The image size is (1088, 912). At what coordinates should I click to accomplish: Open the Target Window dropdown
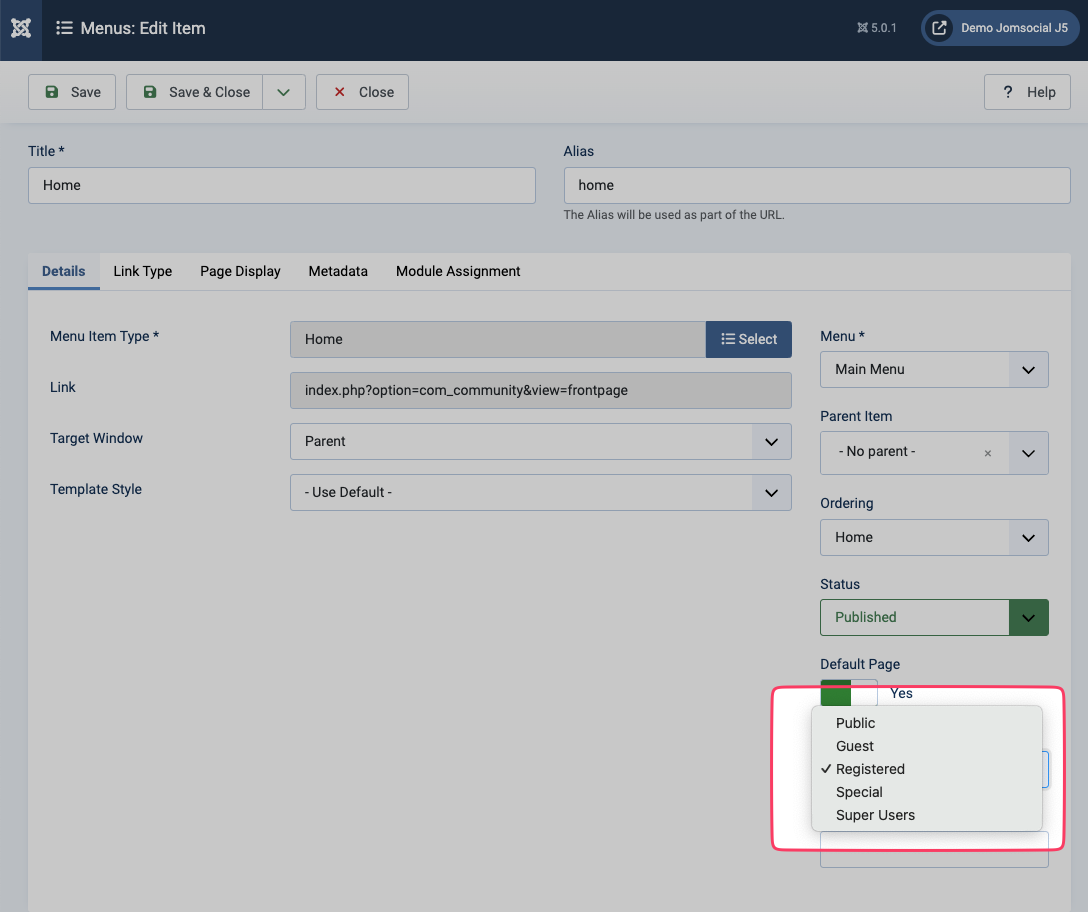[x=540, y=441]
